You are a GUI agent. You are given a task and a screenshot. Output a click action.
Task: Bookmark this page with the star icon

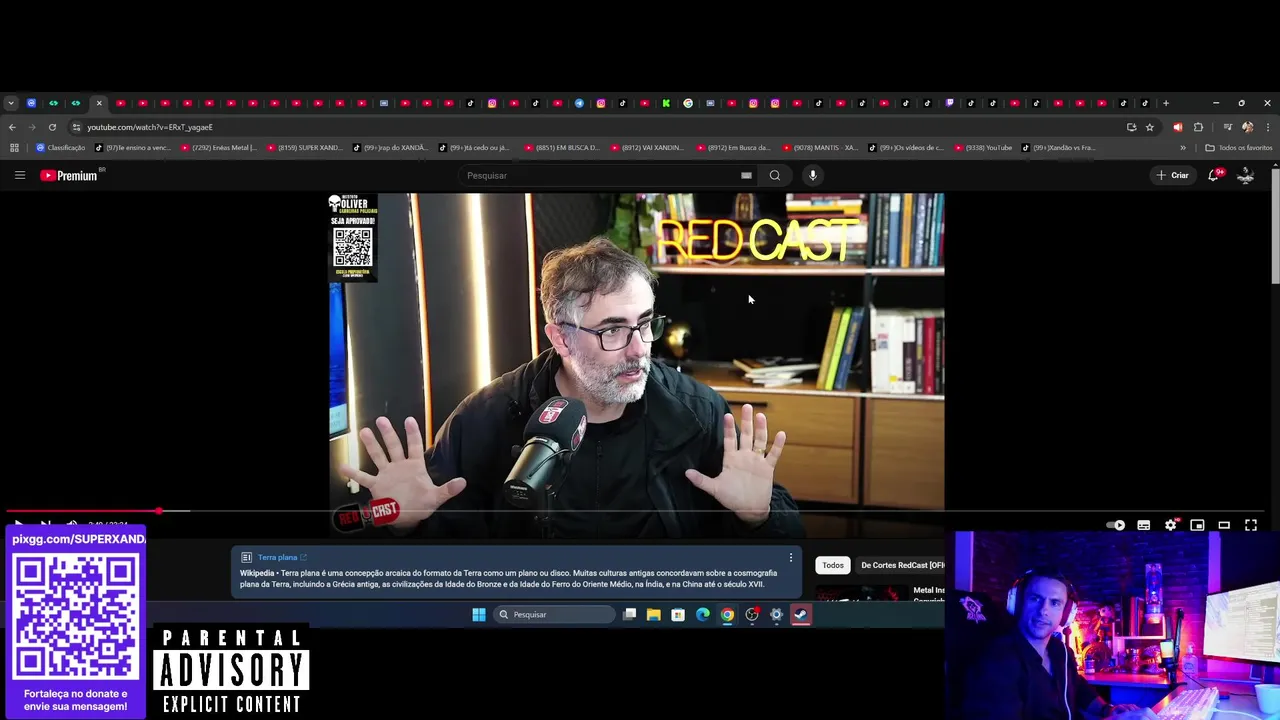point(1150,127)
